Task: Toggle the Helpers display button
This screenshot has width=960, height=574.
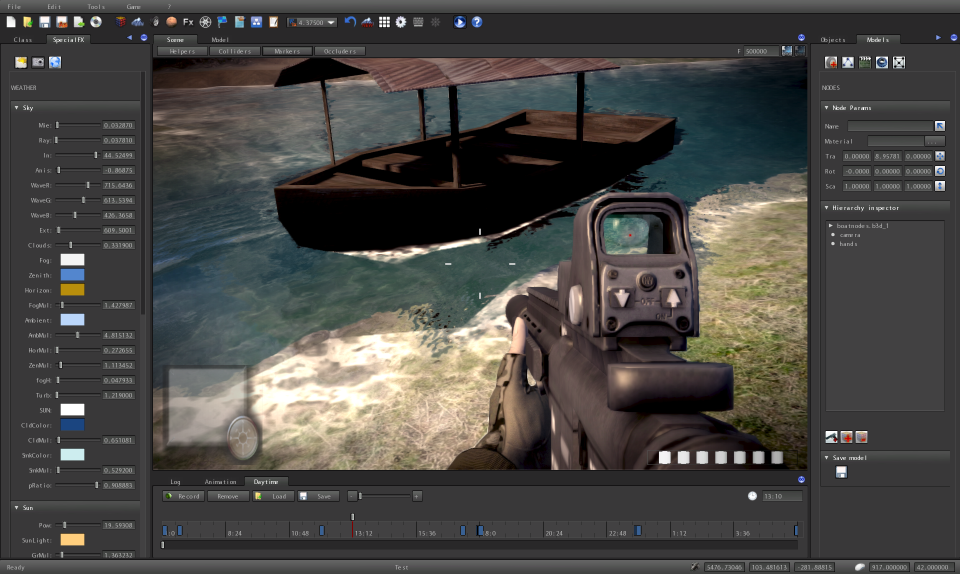Action: click(182, 51)
